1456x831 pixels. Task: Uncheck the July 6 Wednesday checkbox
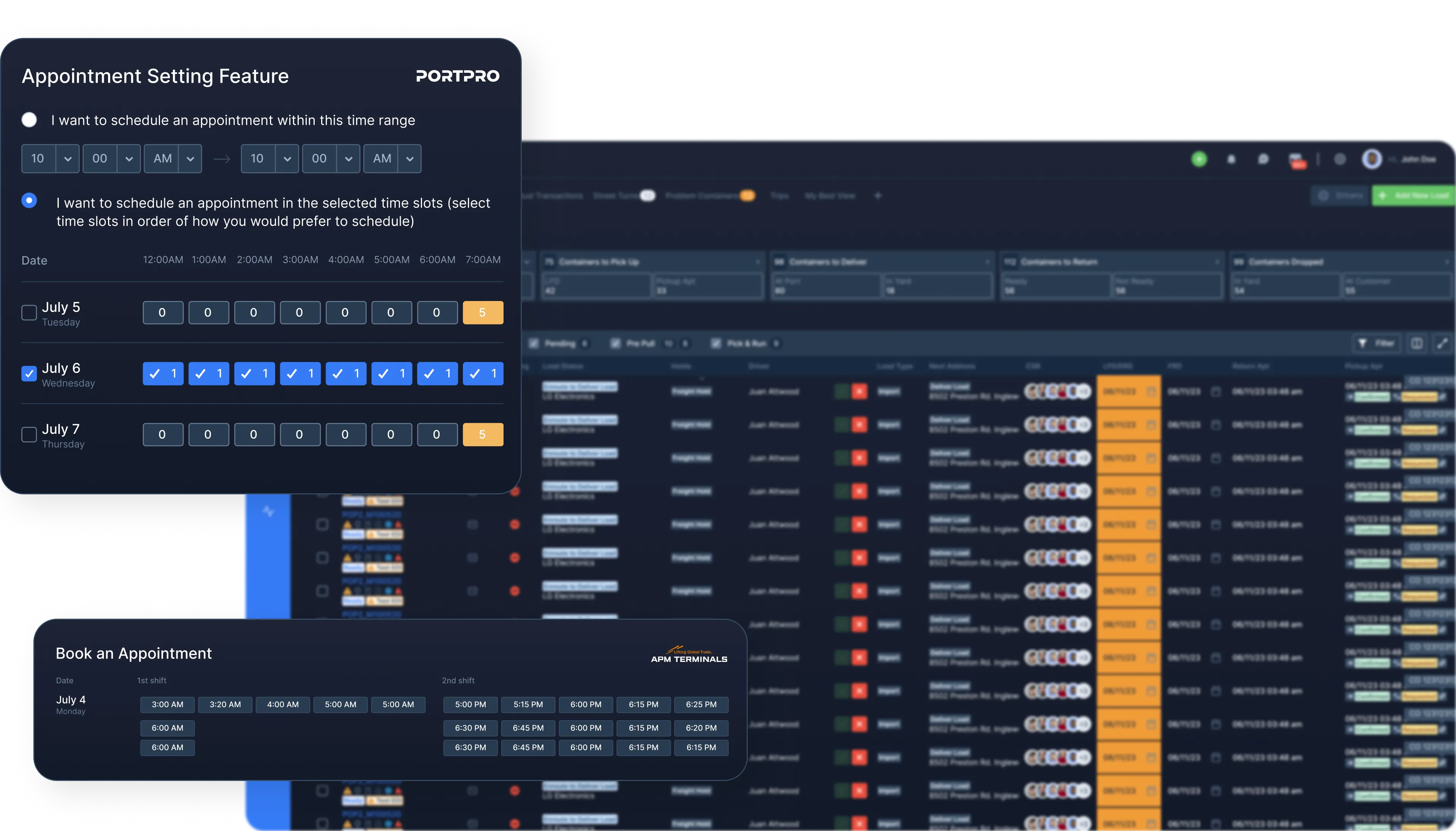pyautogui.click(x=29, y=374)
